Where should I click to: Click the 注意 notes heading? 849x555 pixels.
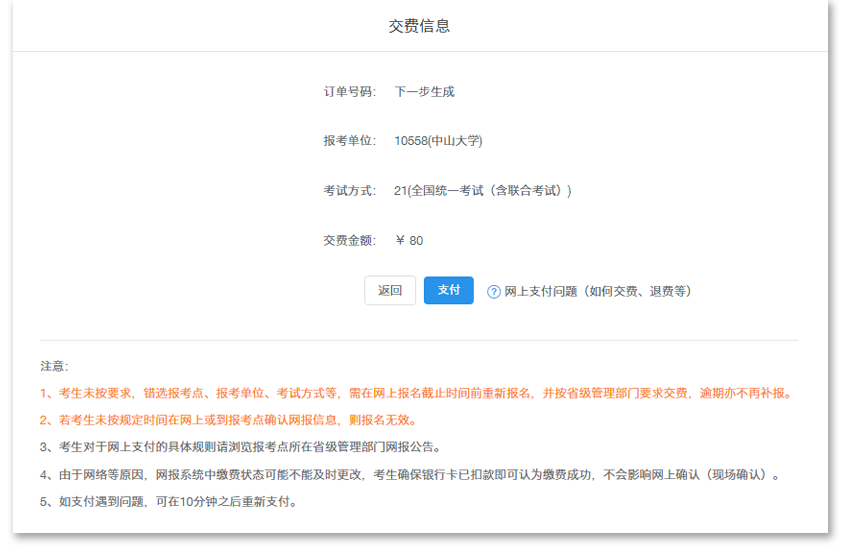click(54, 367)
